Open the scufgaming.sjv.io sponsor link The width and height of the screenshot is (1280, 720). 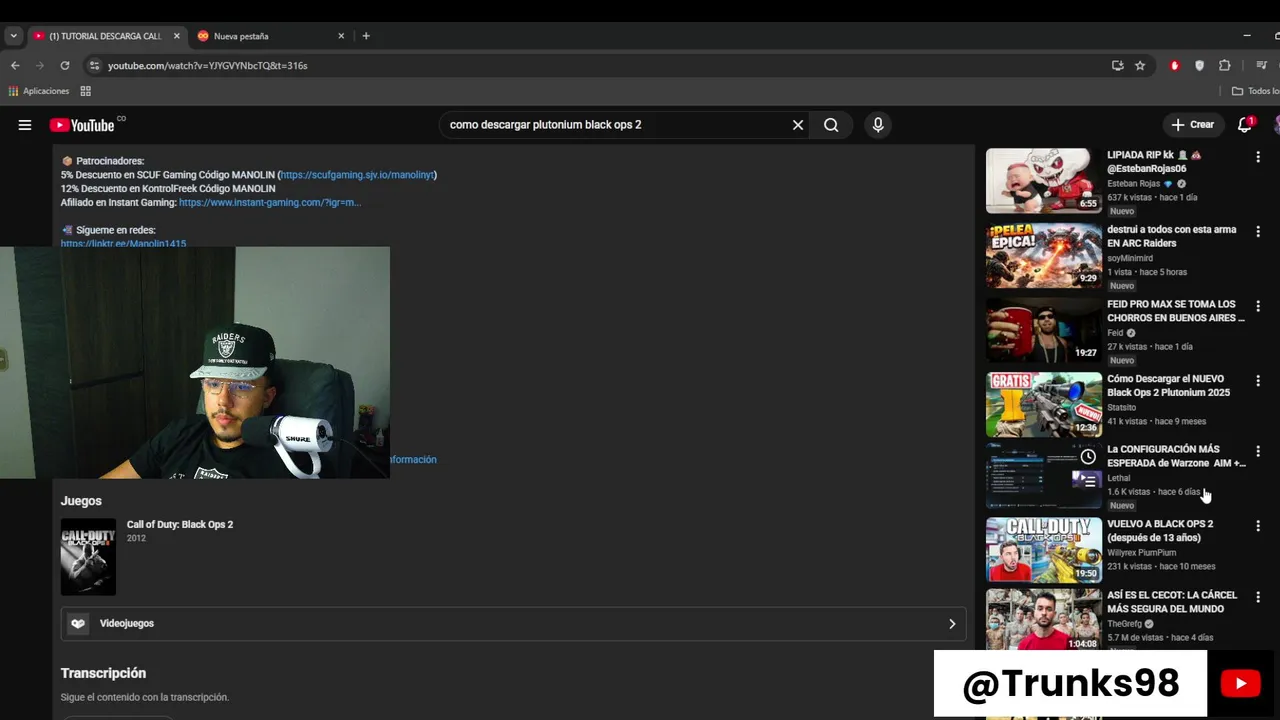coord(357,175)
